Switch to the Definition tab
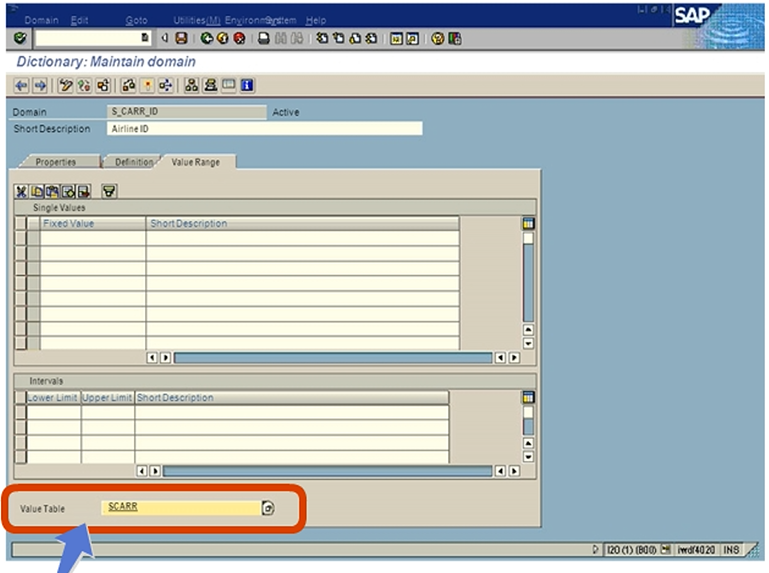Viewport: 769px width, 573px height. (134, 162)
